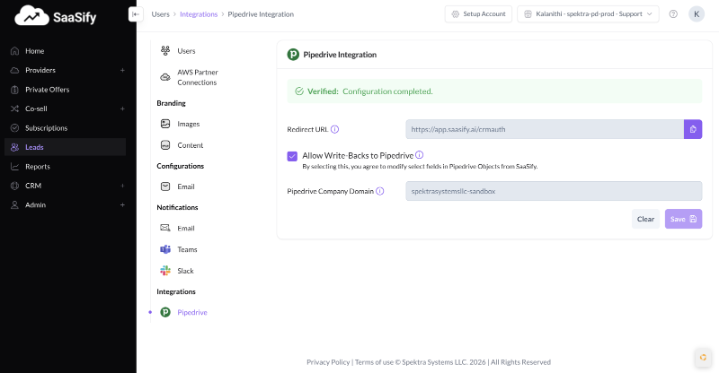Click the Slack logo icon

click(165, 271)
